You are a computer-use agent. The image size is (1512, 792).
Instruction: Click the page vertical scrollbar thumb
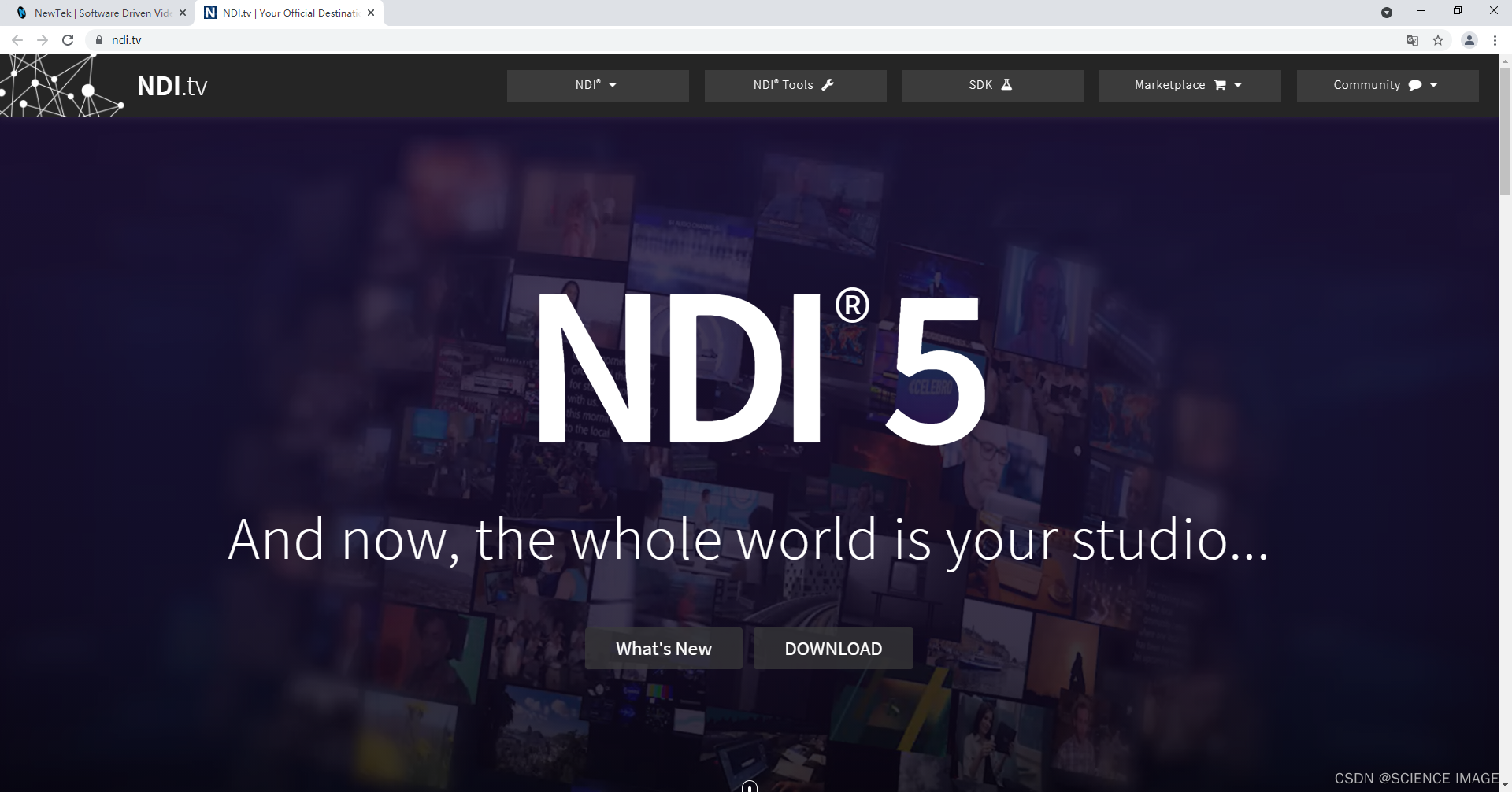[x=1505, y=131]
